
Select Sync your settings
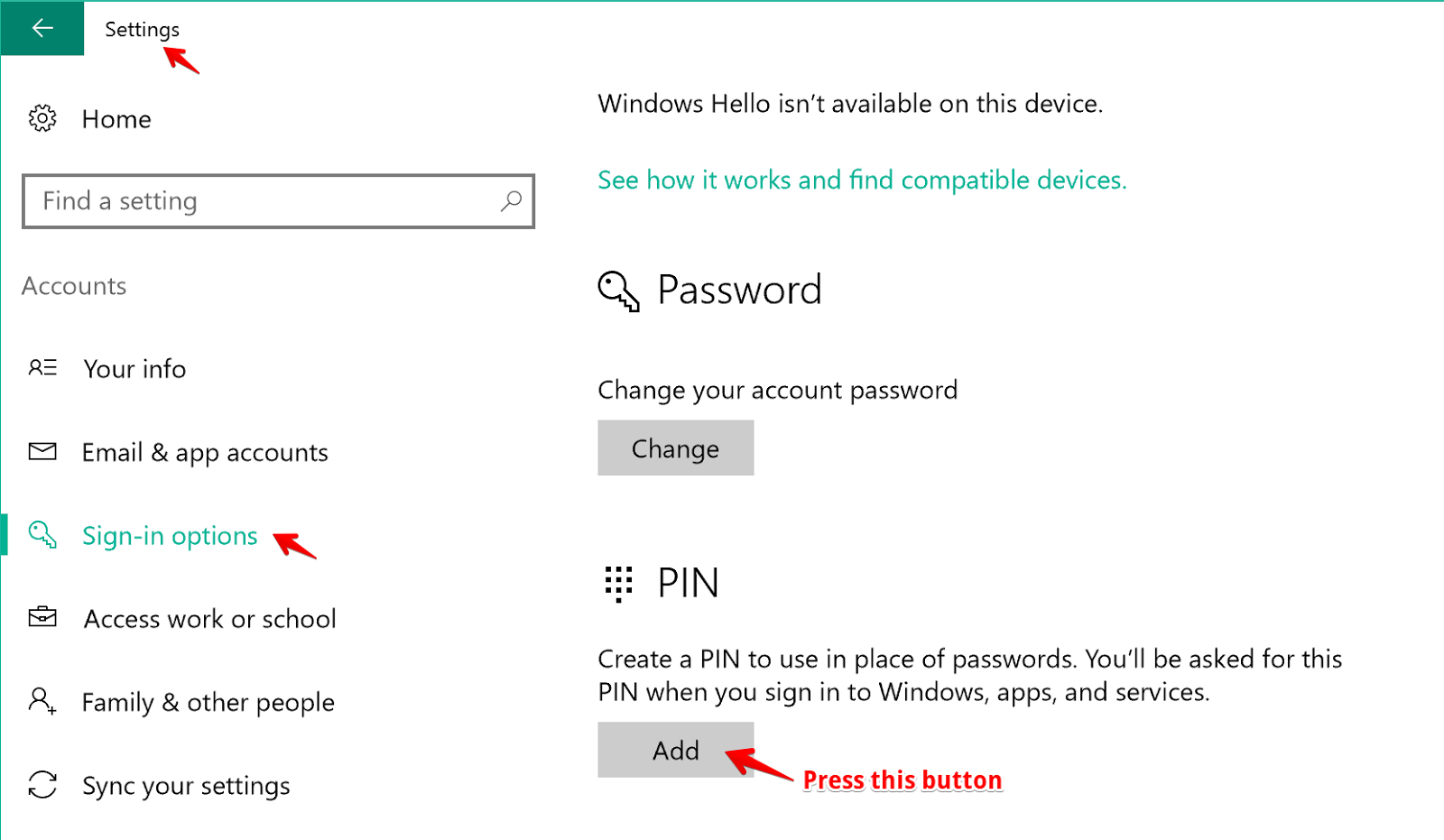pos(186,786)
